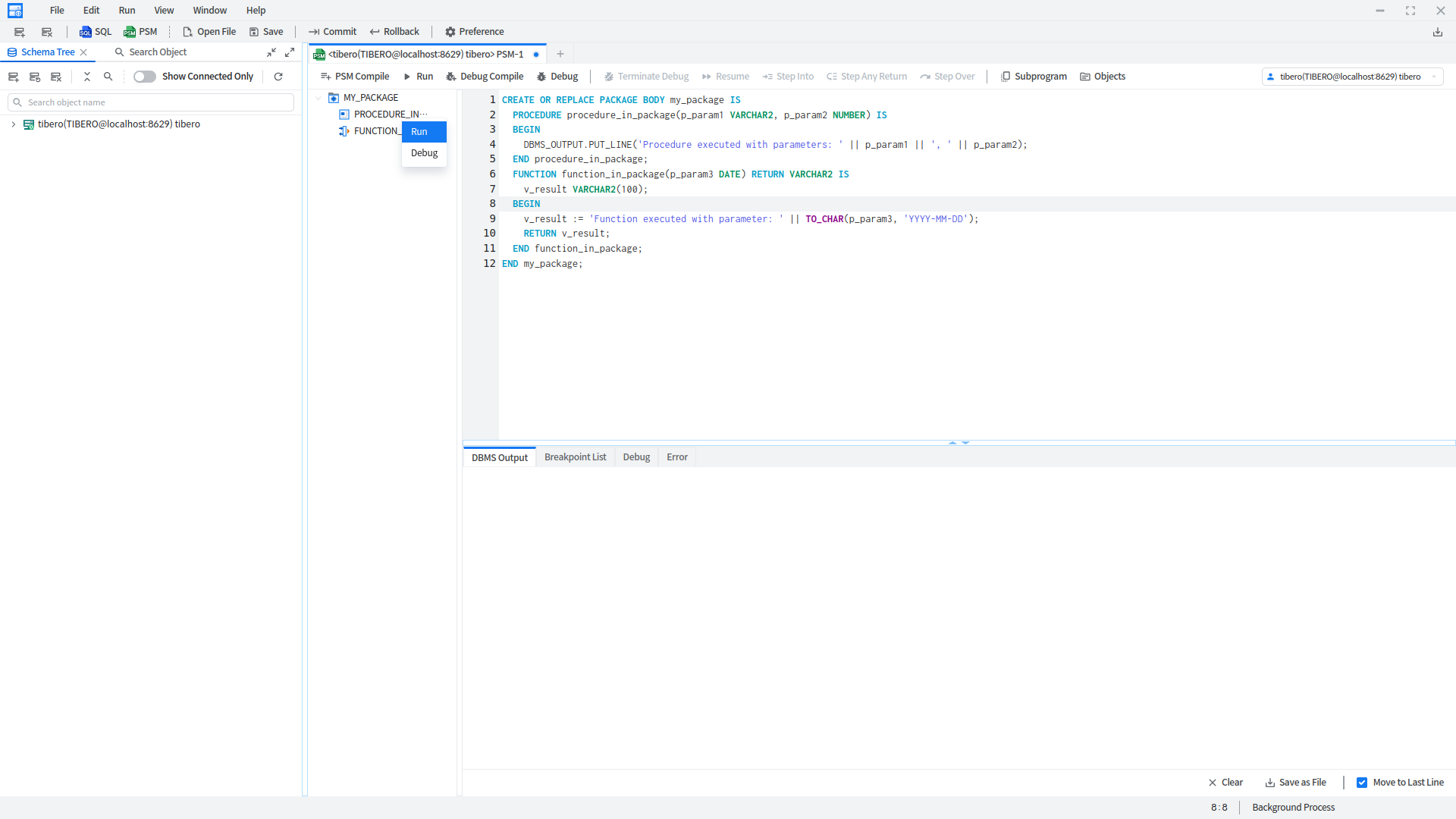Open a new PSM editor

coord(140,32)
